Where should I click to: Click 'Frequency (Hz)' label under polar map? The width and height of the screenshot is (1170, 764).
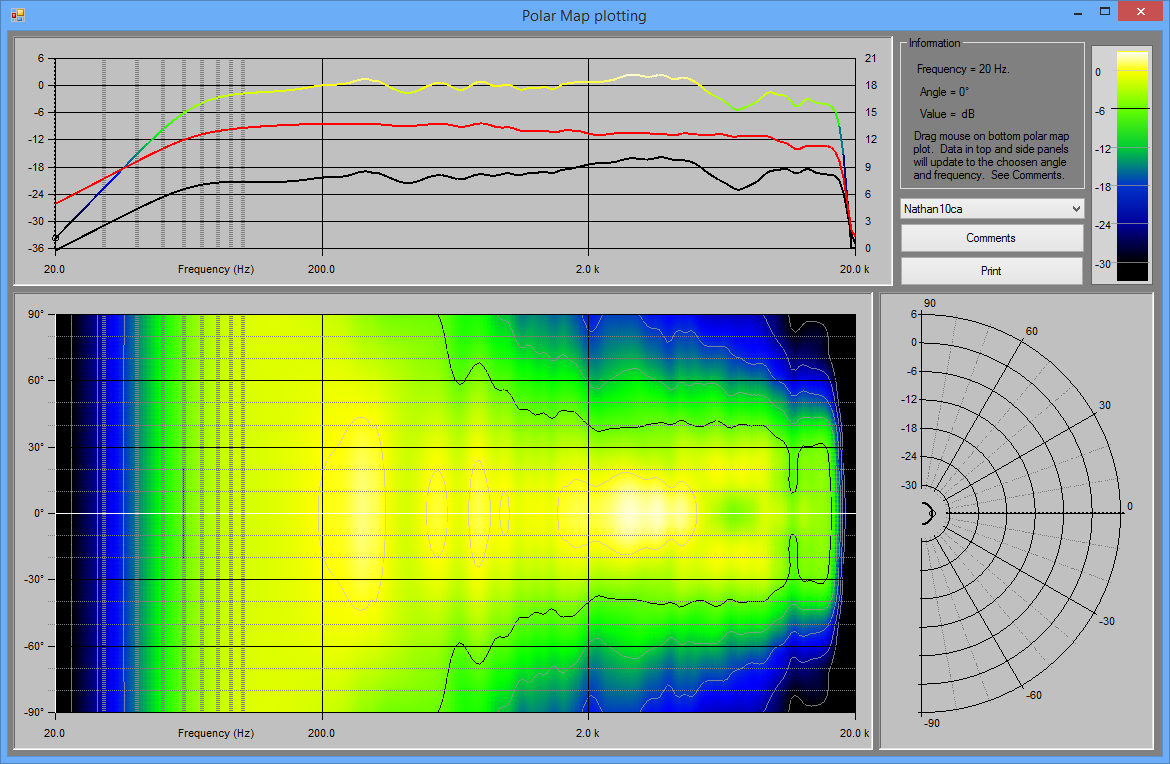(216, 733)
